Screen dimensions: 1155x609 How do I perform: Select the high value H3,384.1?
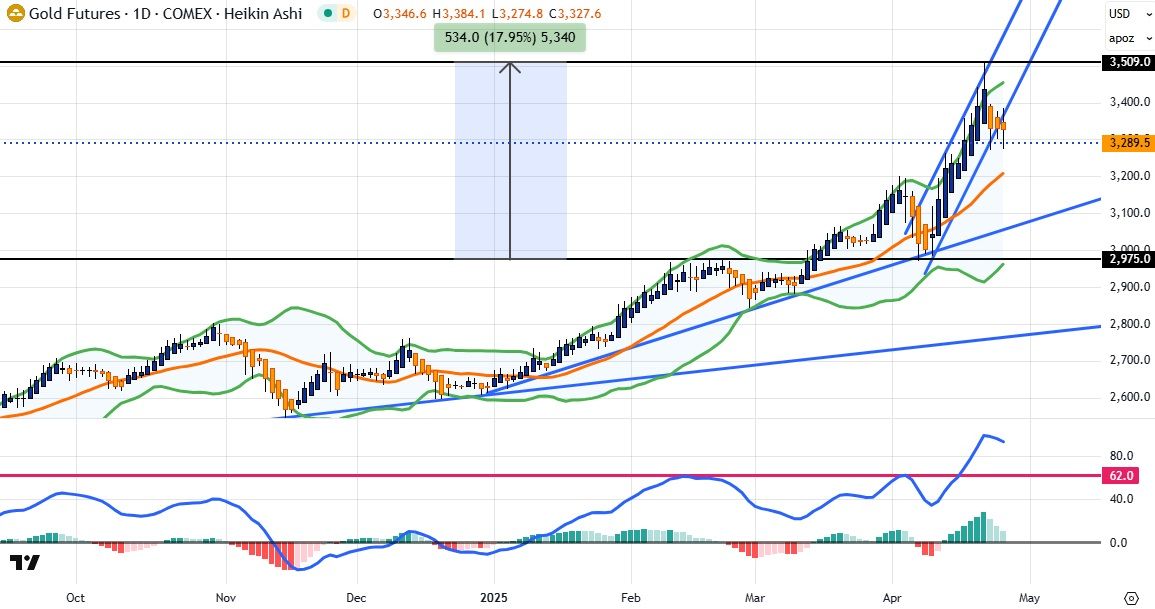[x=459, y=14]
